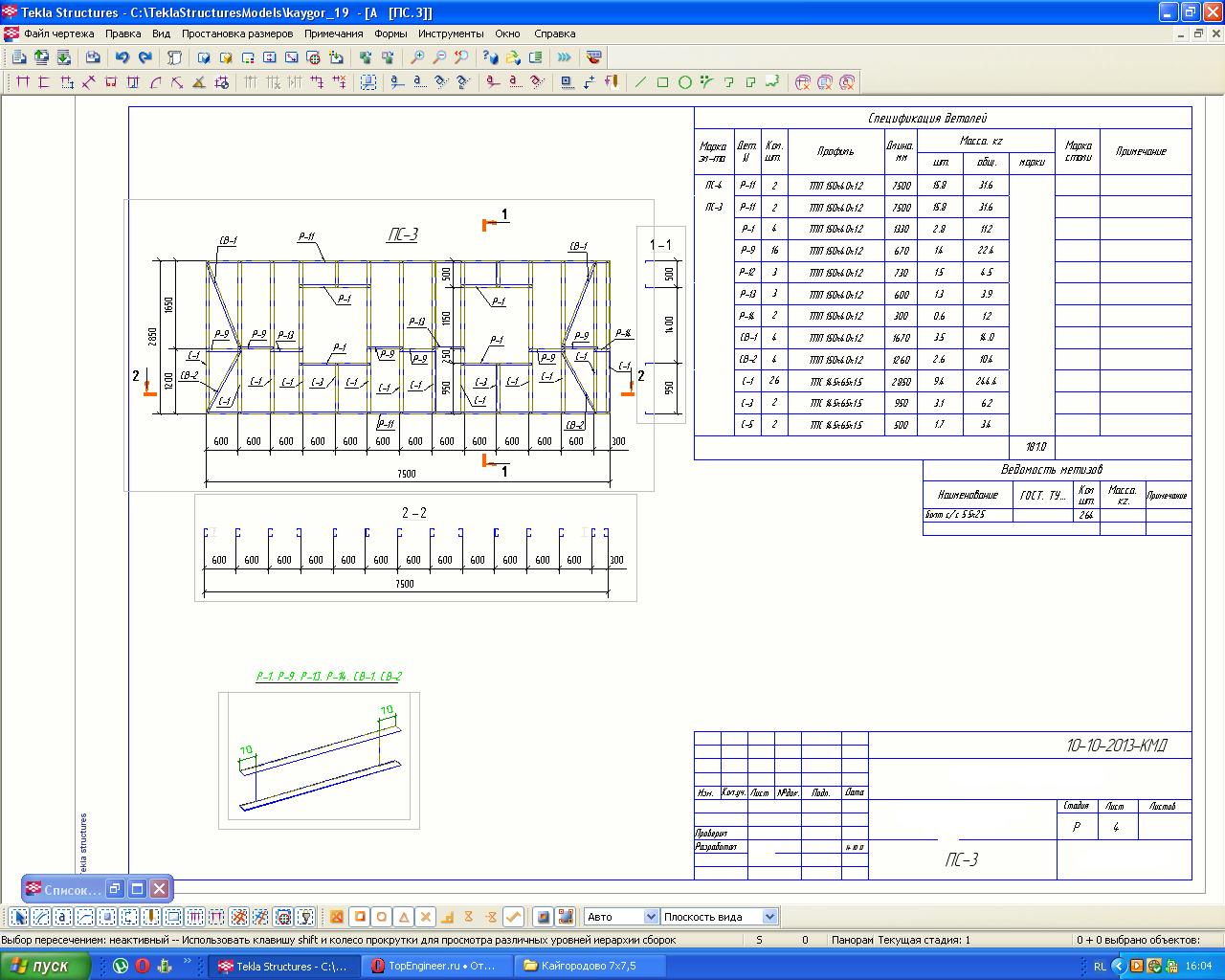This screenshot has width=1225, height=980.
Task: Open the Файл чертежа menu
Action: click(58, 33)
